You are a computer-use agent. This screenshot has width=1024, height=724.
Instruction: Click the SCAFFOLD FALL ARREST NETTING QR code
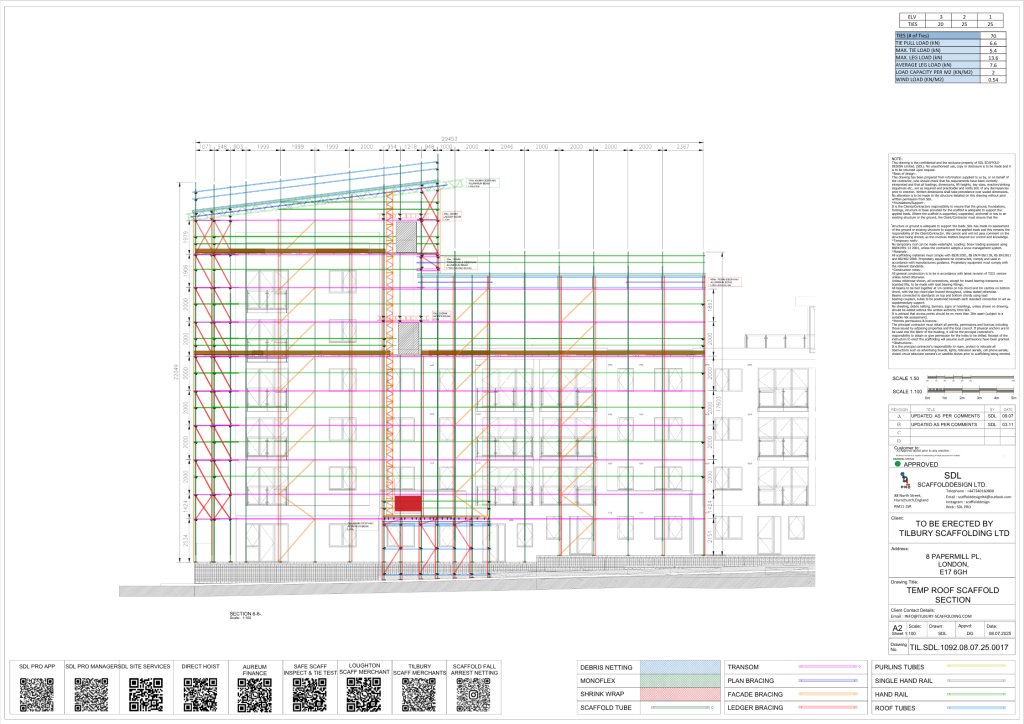(x=473, y=694)
